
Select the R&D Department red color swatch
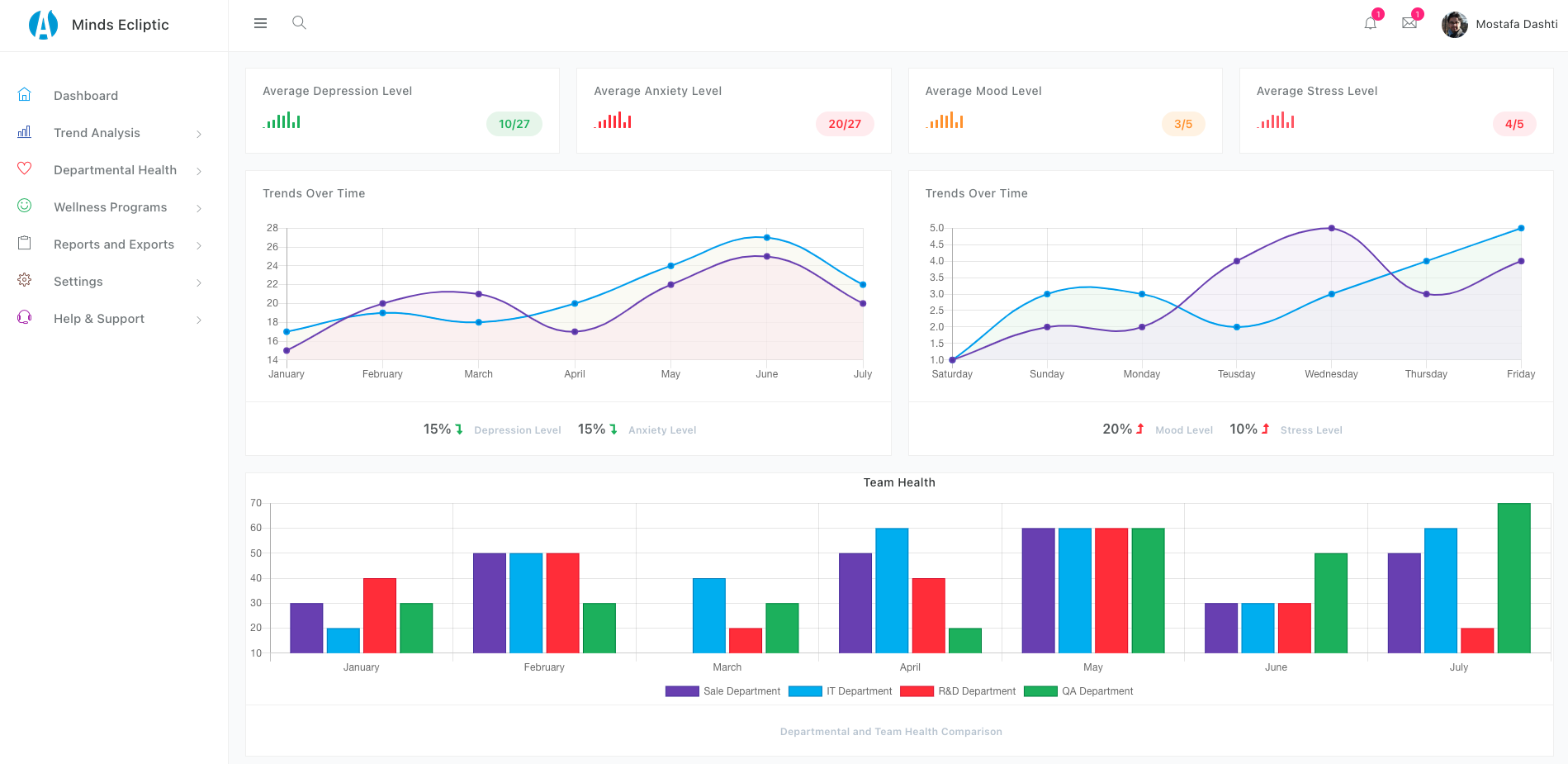[917, 690]
